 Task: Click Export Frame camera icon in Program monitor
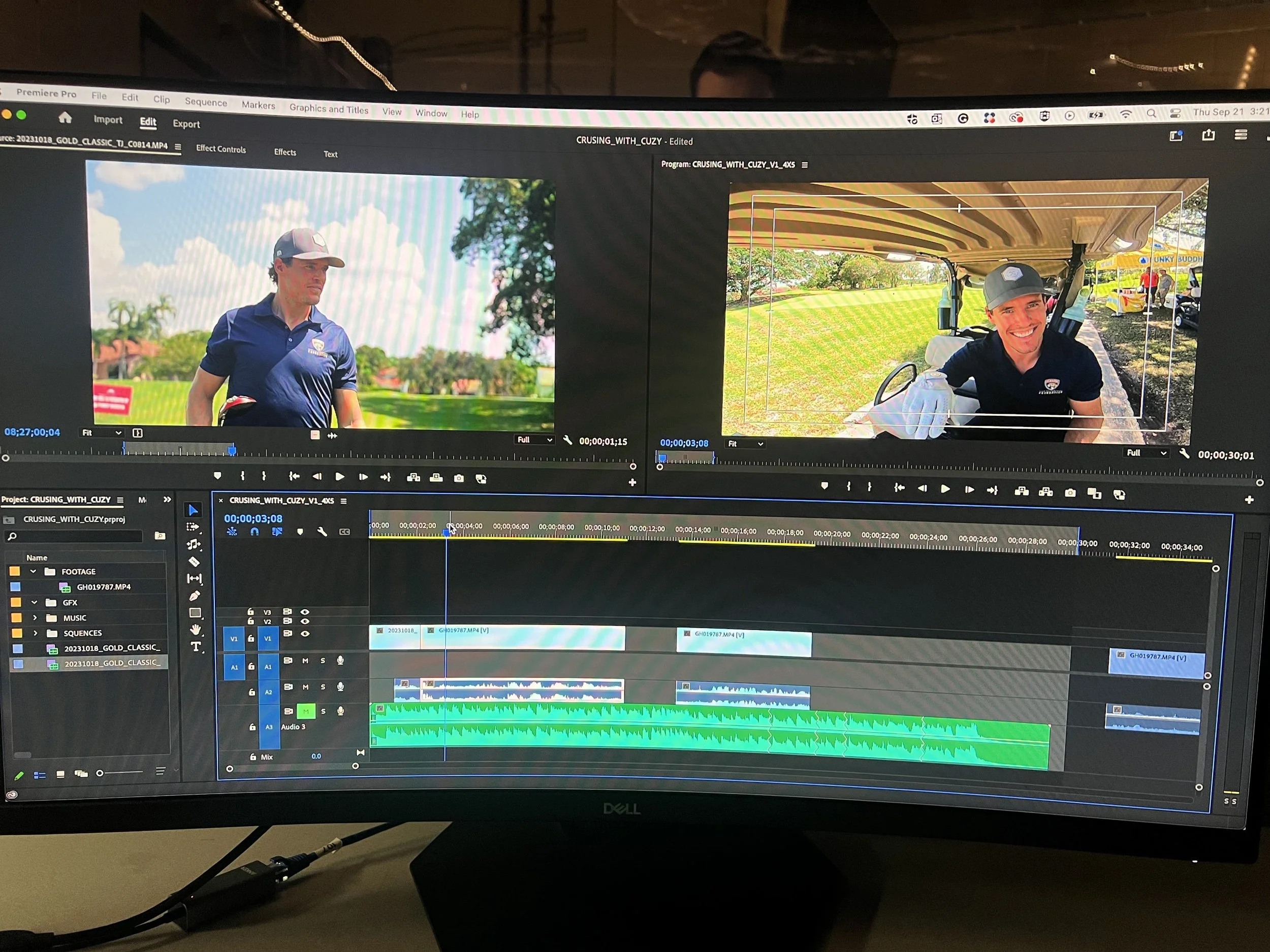click(x=1070, y=493)
